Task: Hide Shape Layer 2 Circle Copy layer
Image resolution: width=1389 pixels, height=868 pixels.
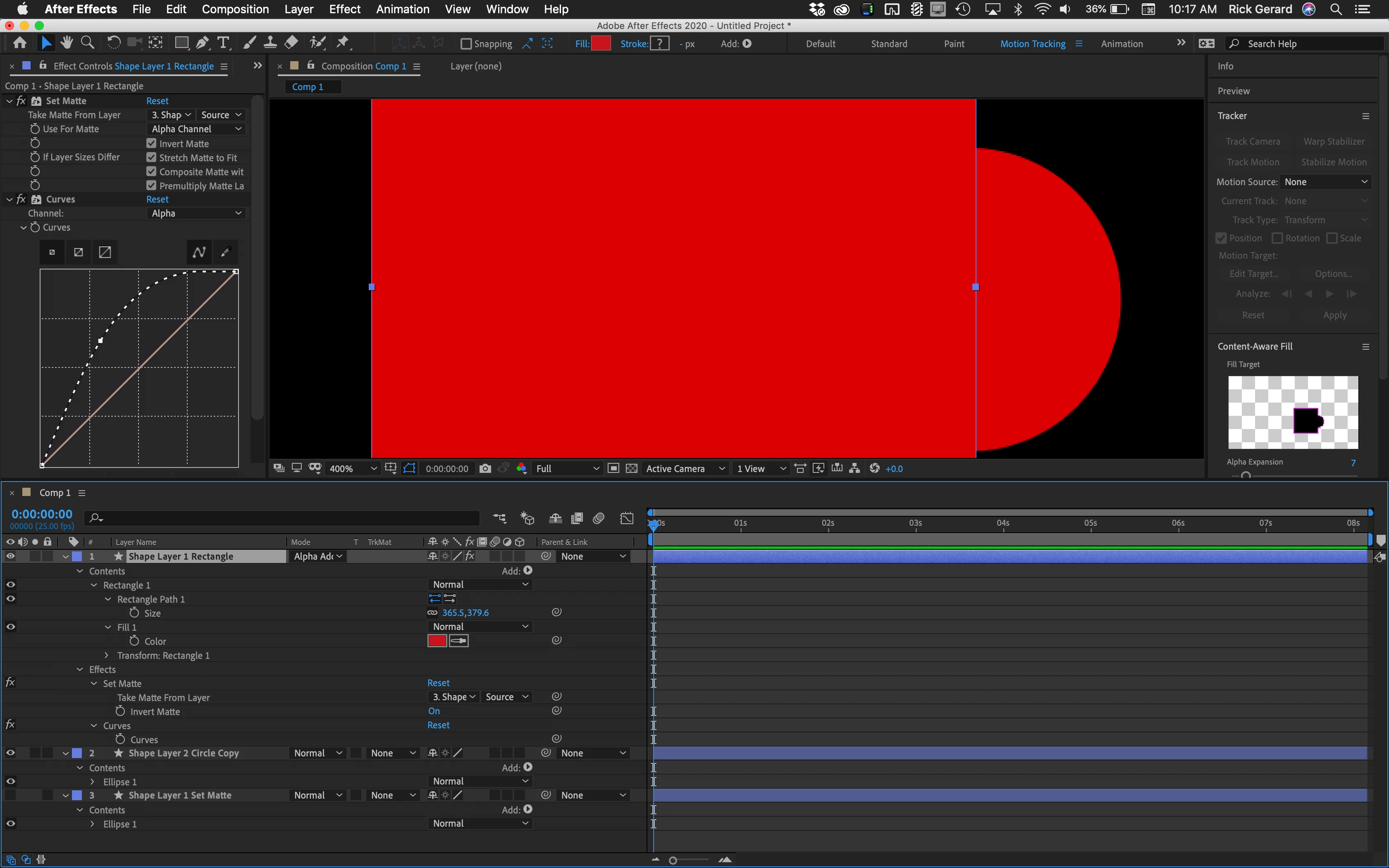Action: tap(10, 753)
